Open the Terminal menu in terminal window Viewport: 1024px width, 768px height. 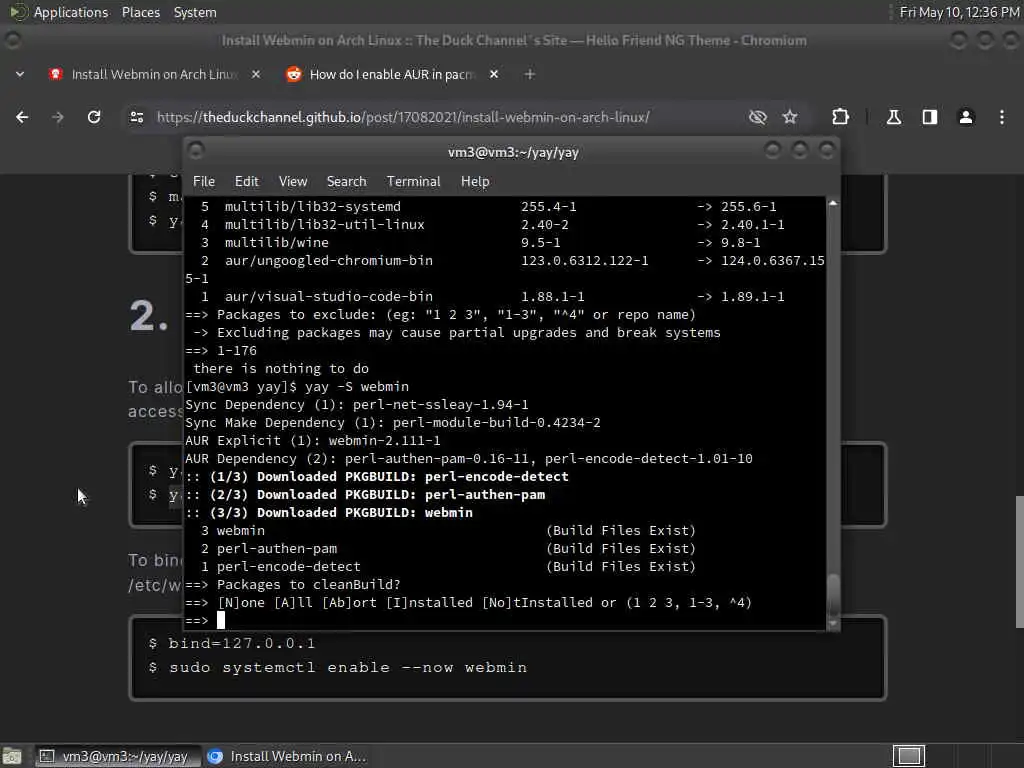point(413,182)
